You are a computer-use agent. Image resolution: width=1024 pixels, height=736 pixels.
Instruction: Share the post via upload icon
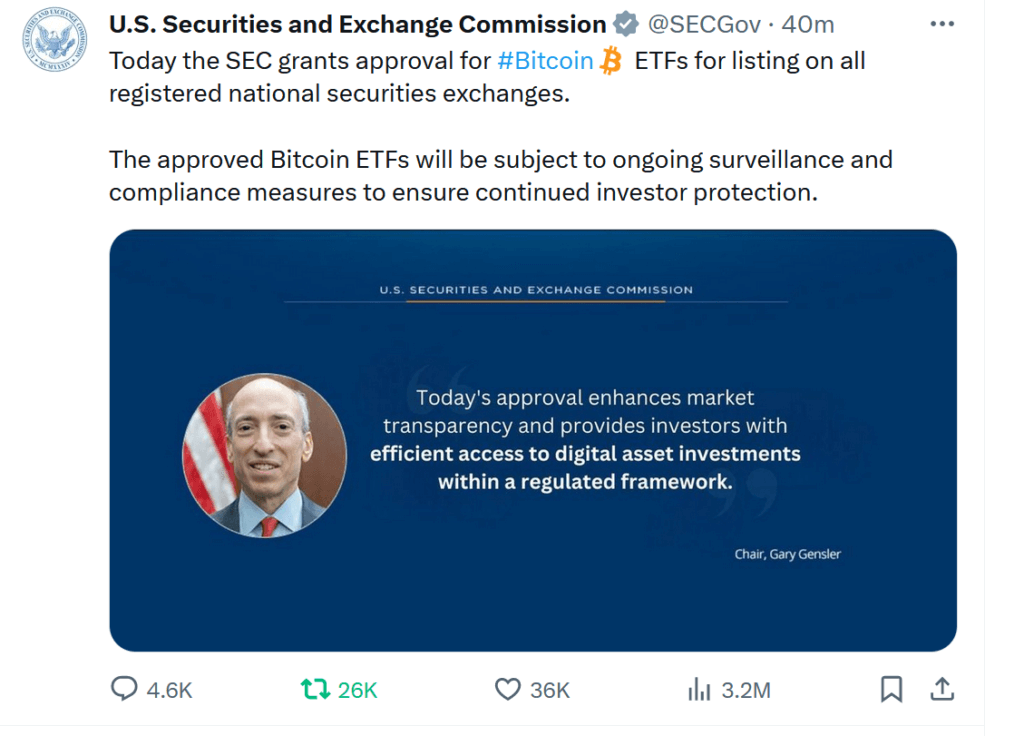click(942, 689)
